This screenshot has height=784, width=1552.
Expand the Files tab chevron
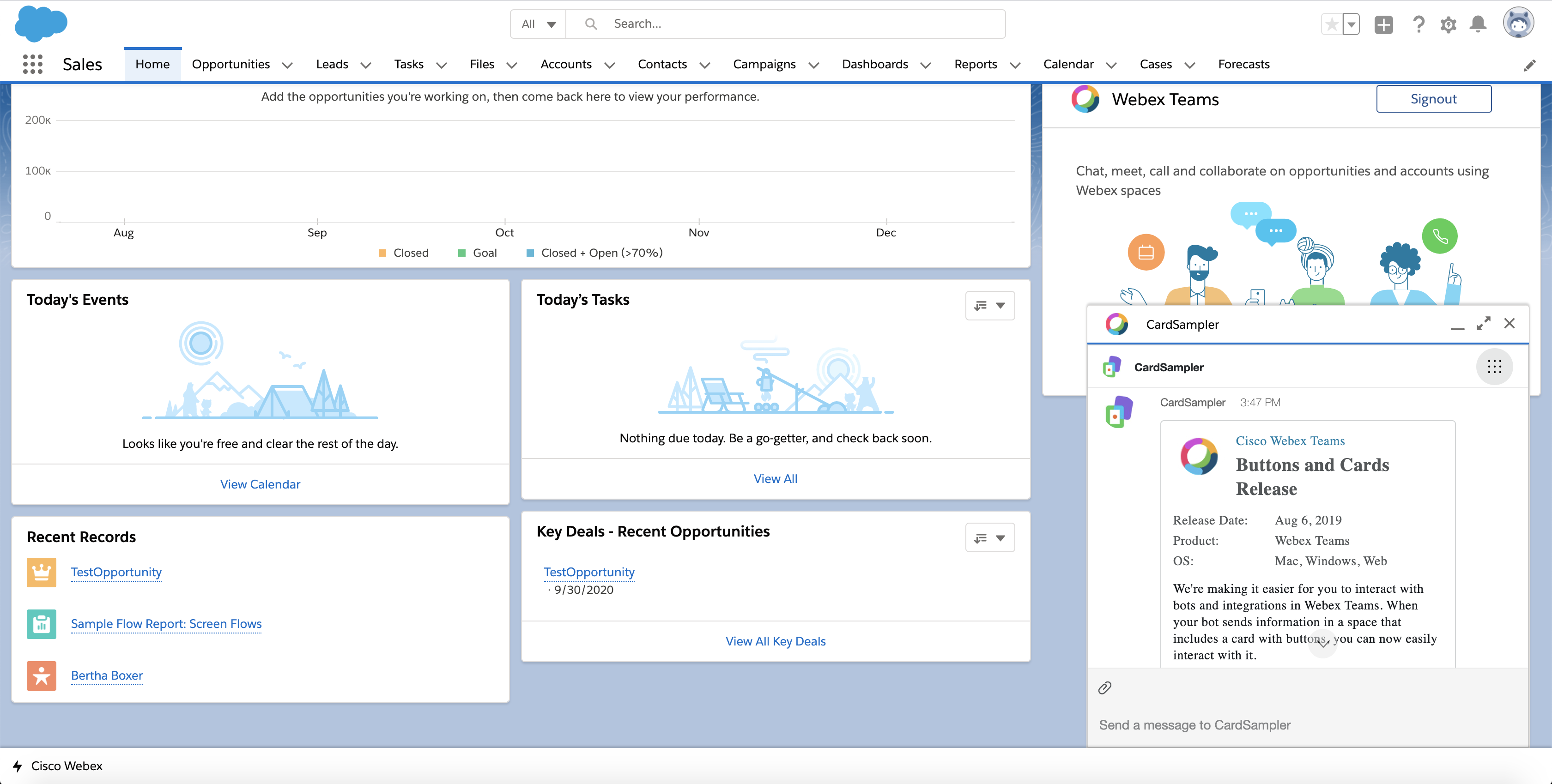click(x=511, y=65)
